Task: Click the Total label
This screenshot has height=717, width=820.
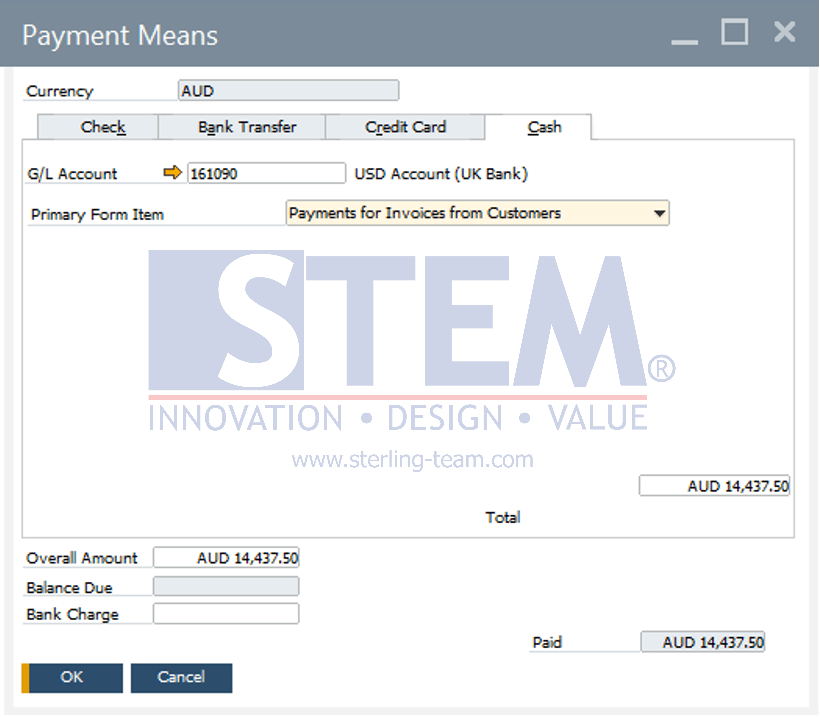Action: 503,517
